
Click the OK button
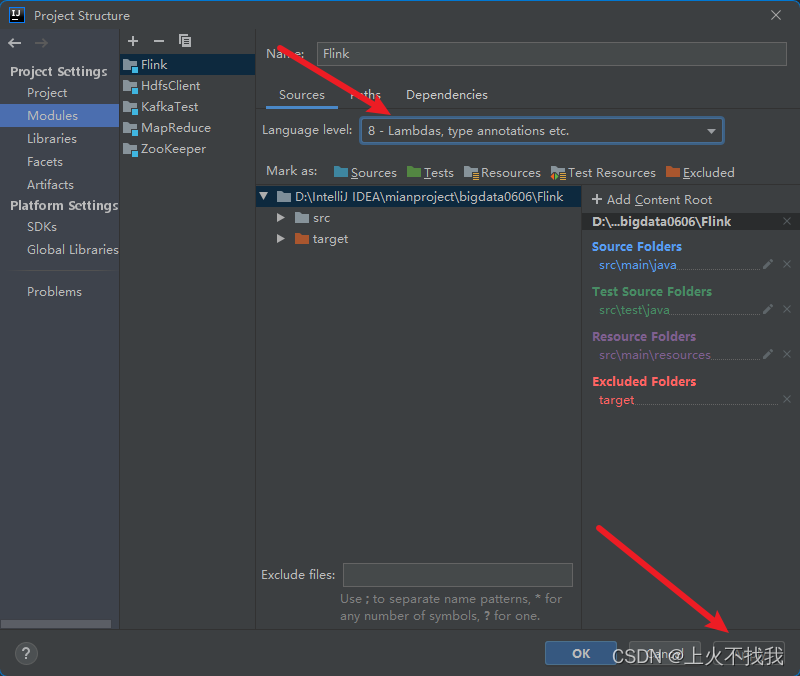tap(581, 654)
